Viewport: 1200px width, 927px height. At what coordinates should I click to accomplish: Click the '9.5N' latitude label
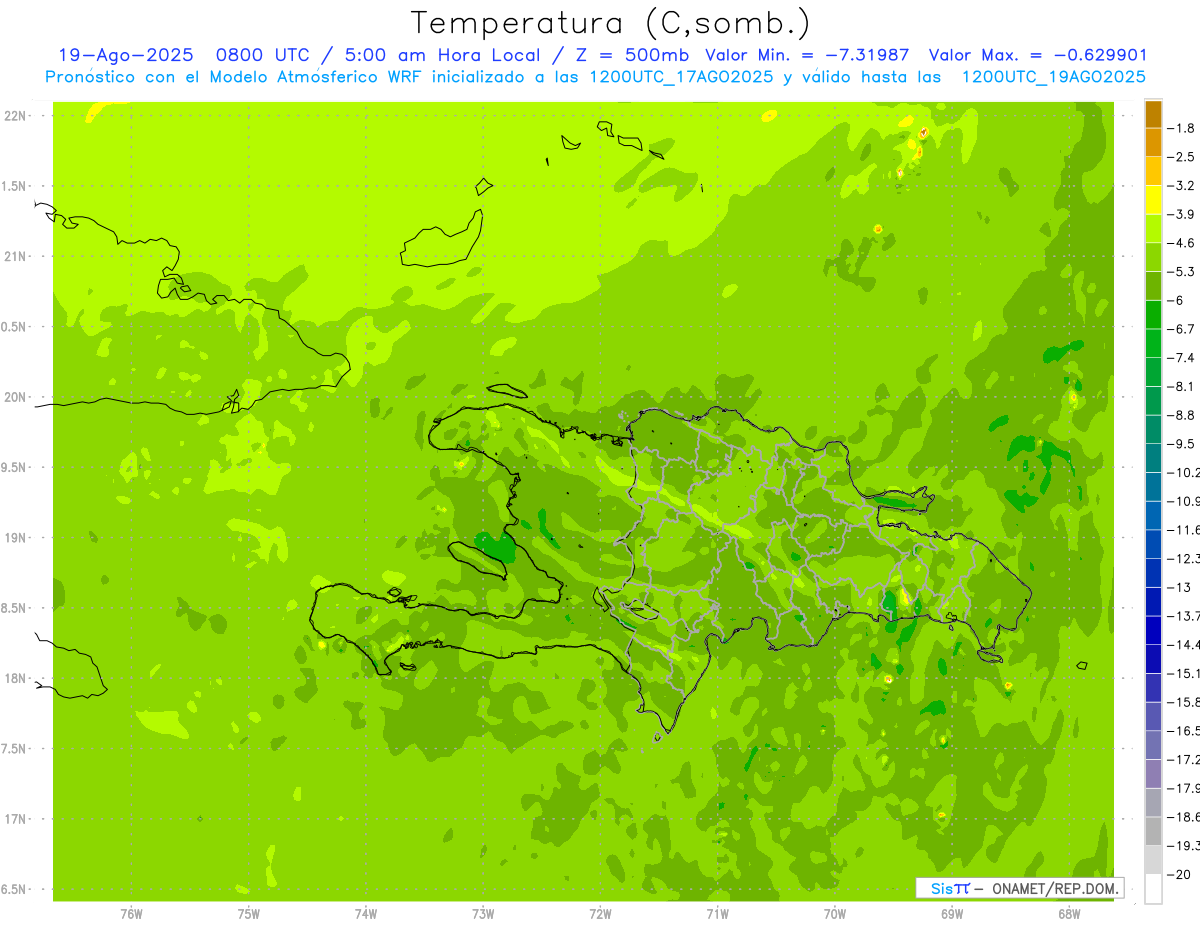coord(15,467)
